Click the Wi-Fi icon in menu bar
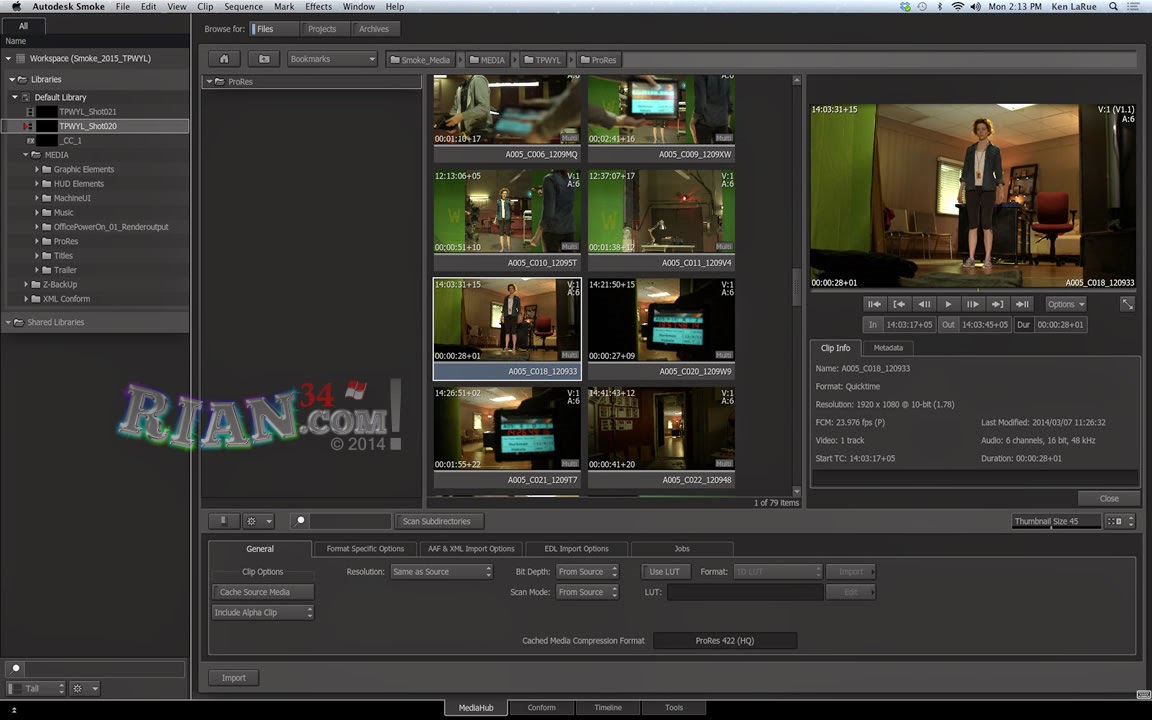The width and height of the screenshot is (1152, 720). (957, 7)
